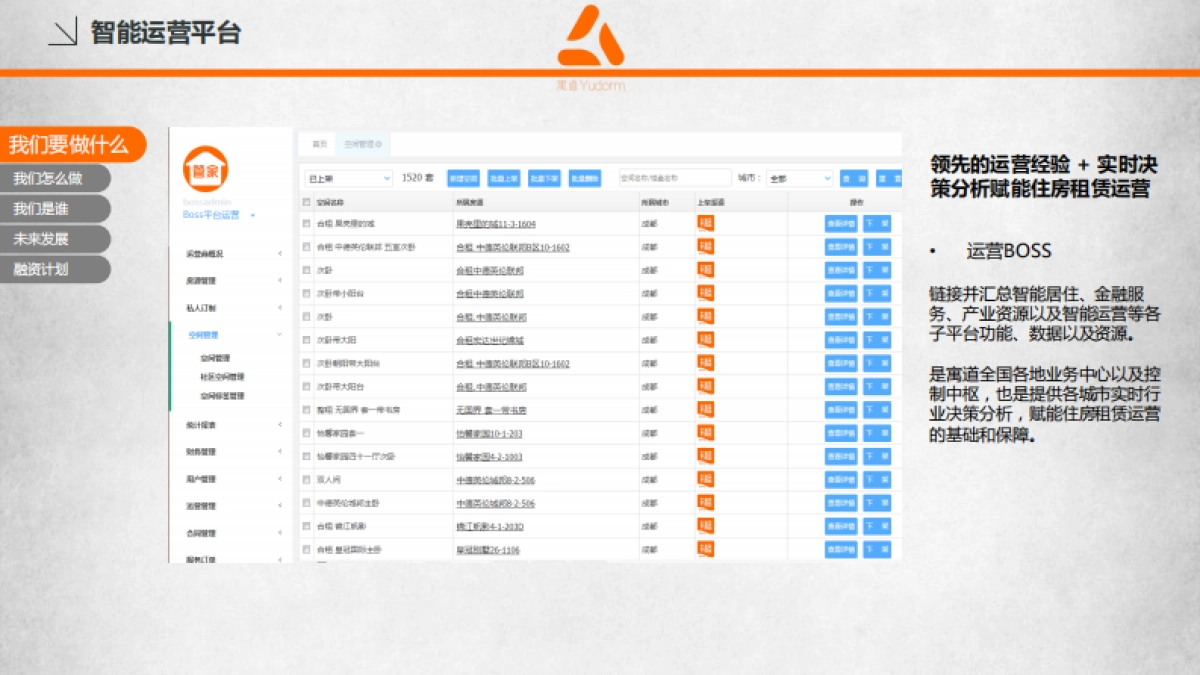
Task: Select 我们怎么做 in the slide navigation
Action: [x=48, y=180]
